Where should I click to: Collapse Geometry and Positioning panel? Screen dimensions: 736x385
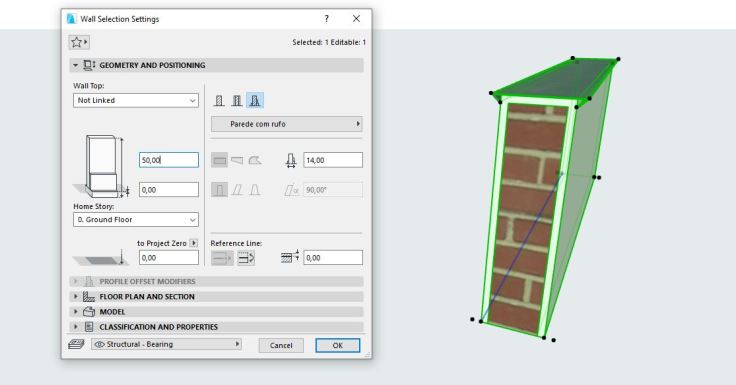(x=76, y=65)
